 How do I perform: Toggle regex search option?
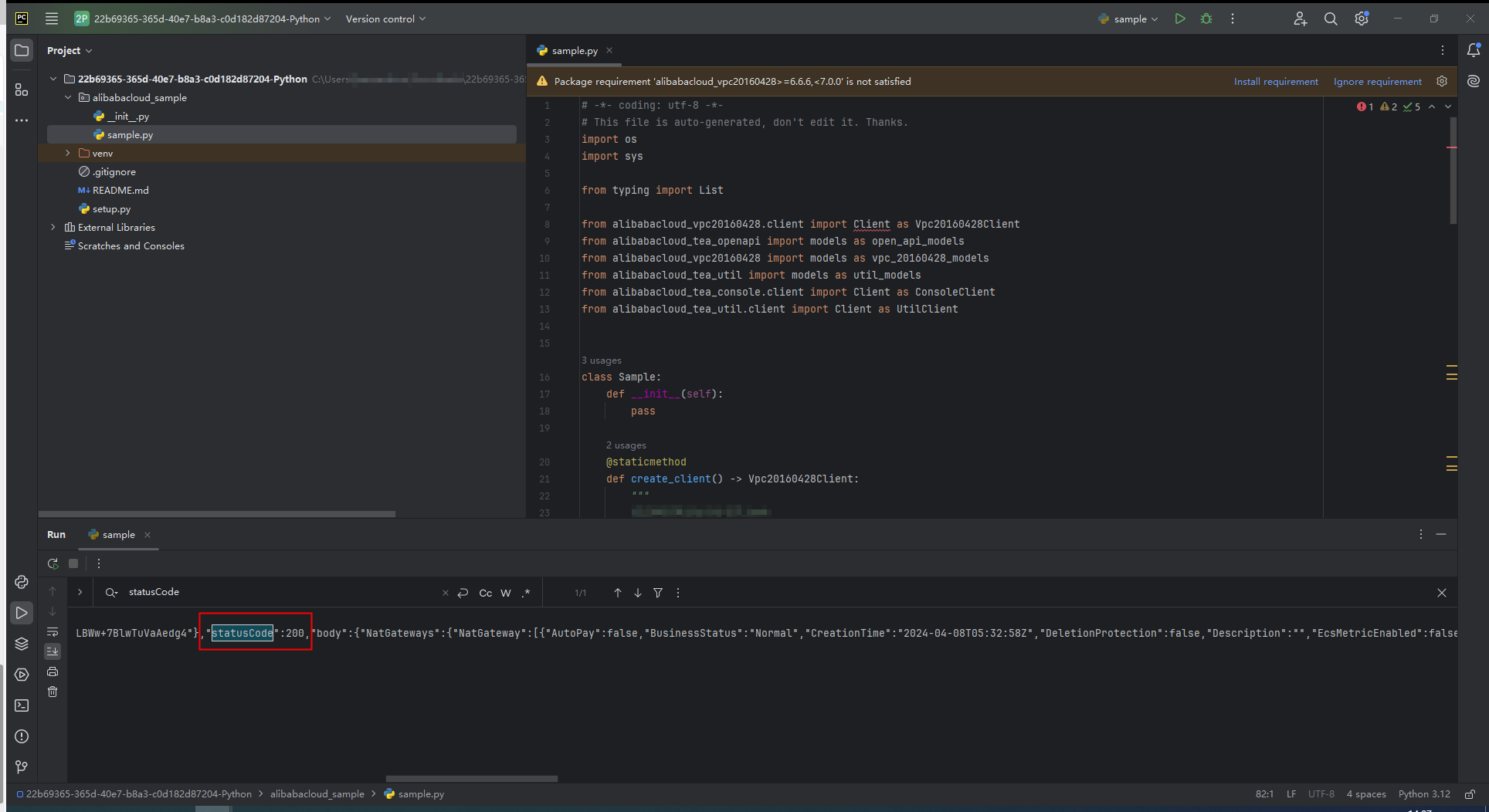[x=526, y=593]
